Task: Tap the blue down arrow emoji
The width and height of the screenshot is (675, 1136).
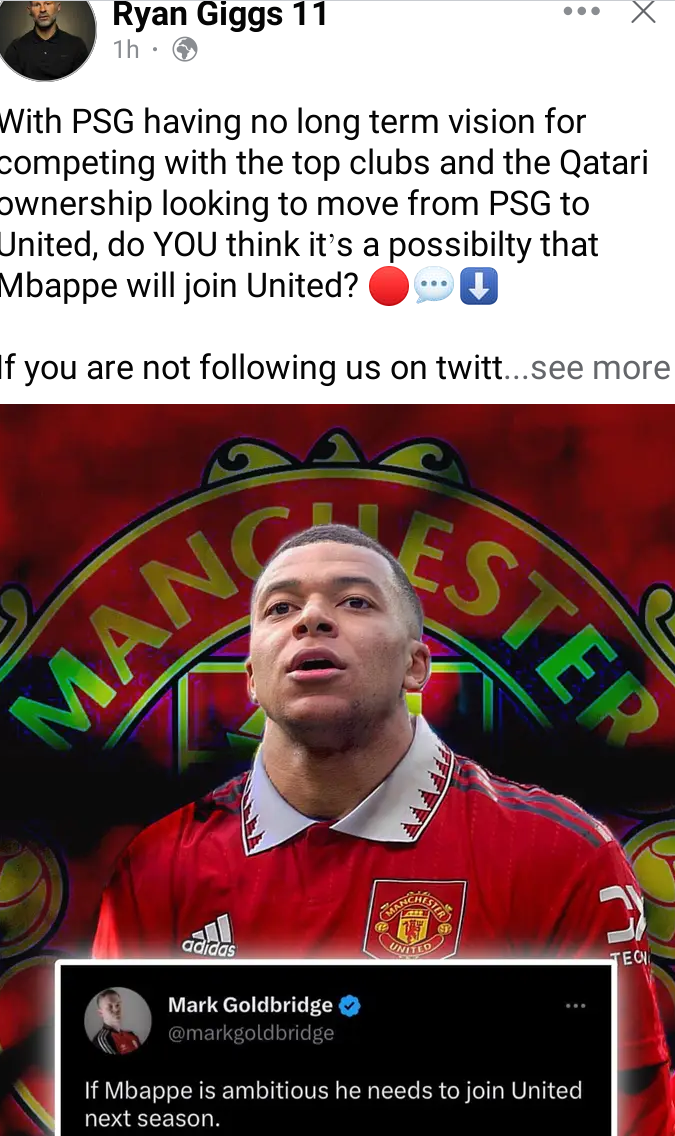Action: pyautogui.click(x=479, y=286)
